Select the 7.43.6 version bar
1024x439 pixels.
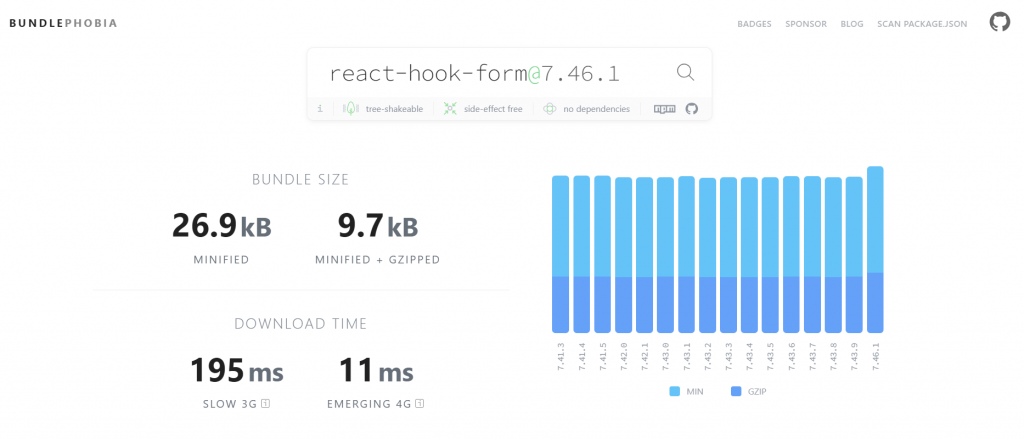pos(792,255)
